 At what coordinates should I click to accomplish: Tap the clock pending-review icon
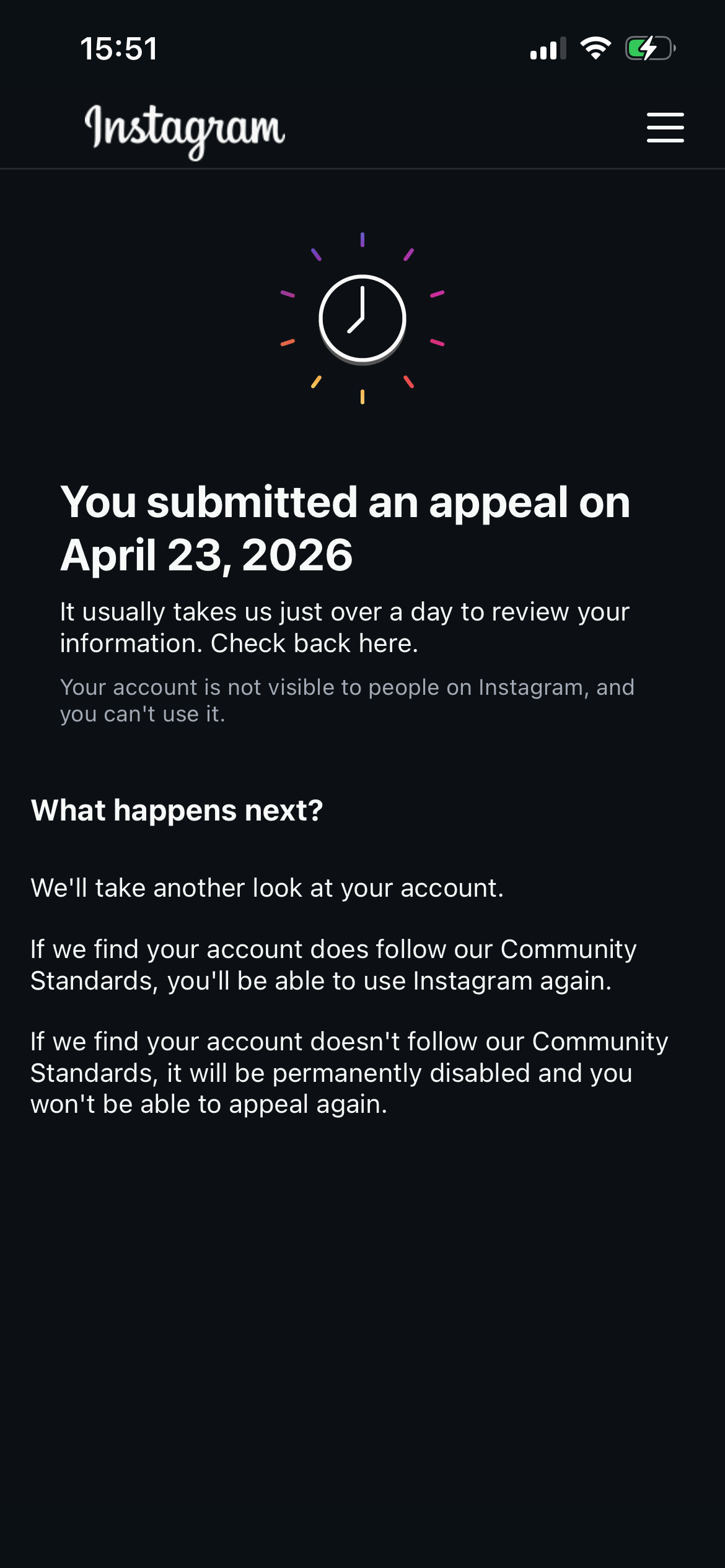point(362,318)
